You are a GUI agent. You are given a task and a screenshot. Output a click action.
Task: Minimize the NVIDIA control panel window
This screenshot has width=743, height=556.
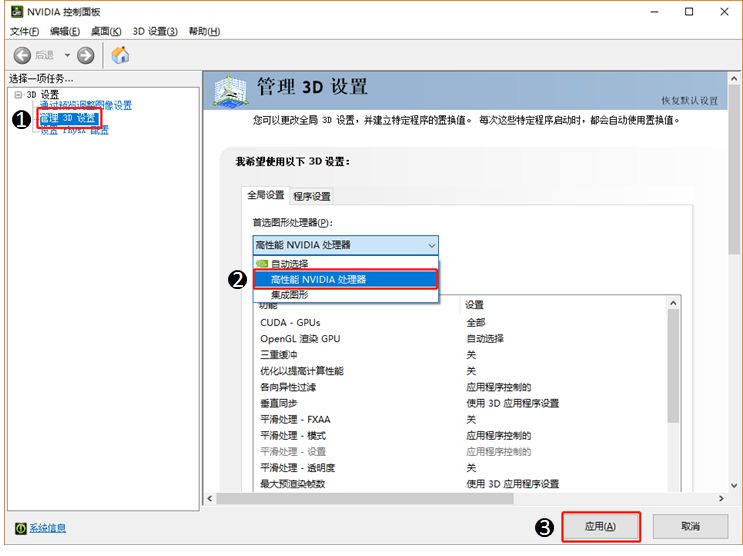point(654,12)
